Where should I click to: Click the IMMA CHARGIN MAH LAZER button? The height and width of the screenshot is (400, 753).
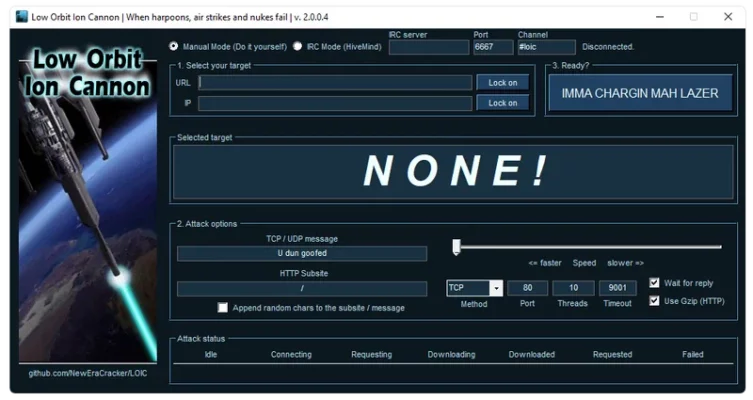point(640,93)
